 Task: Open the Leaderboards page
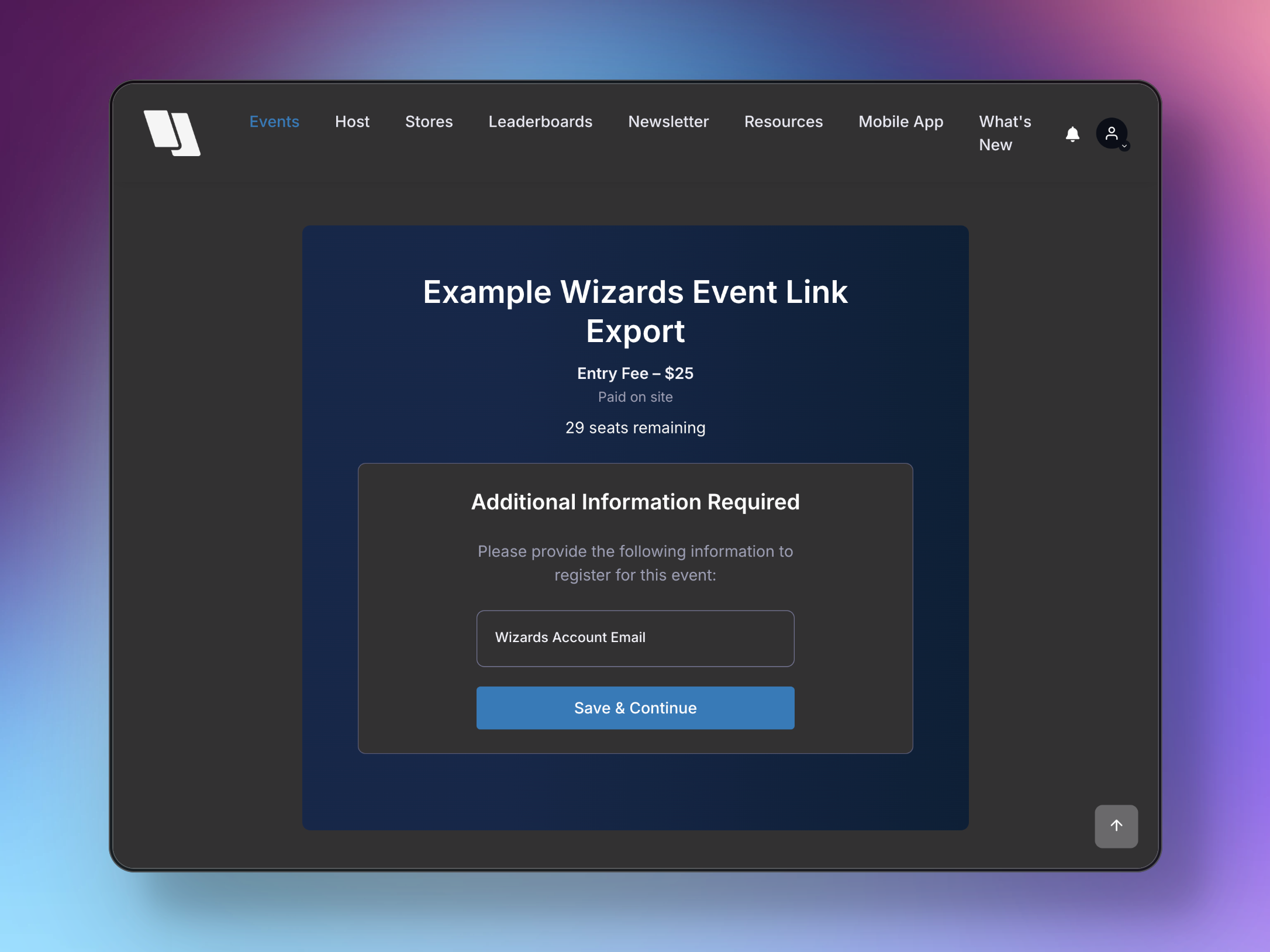540,122
